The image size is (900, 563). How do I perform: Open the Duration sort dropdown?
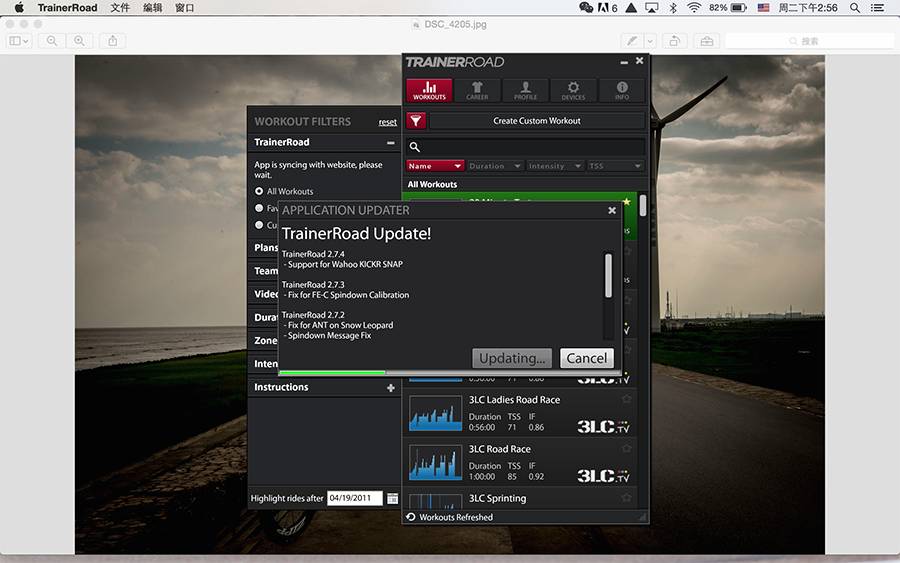point(495,166)
